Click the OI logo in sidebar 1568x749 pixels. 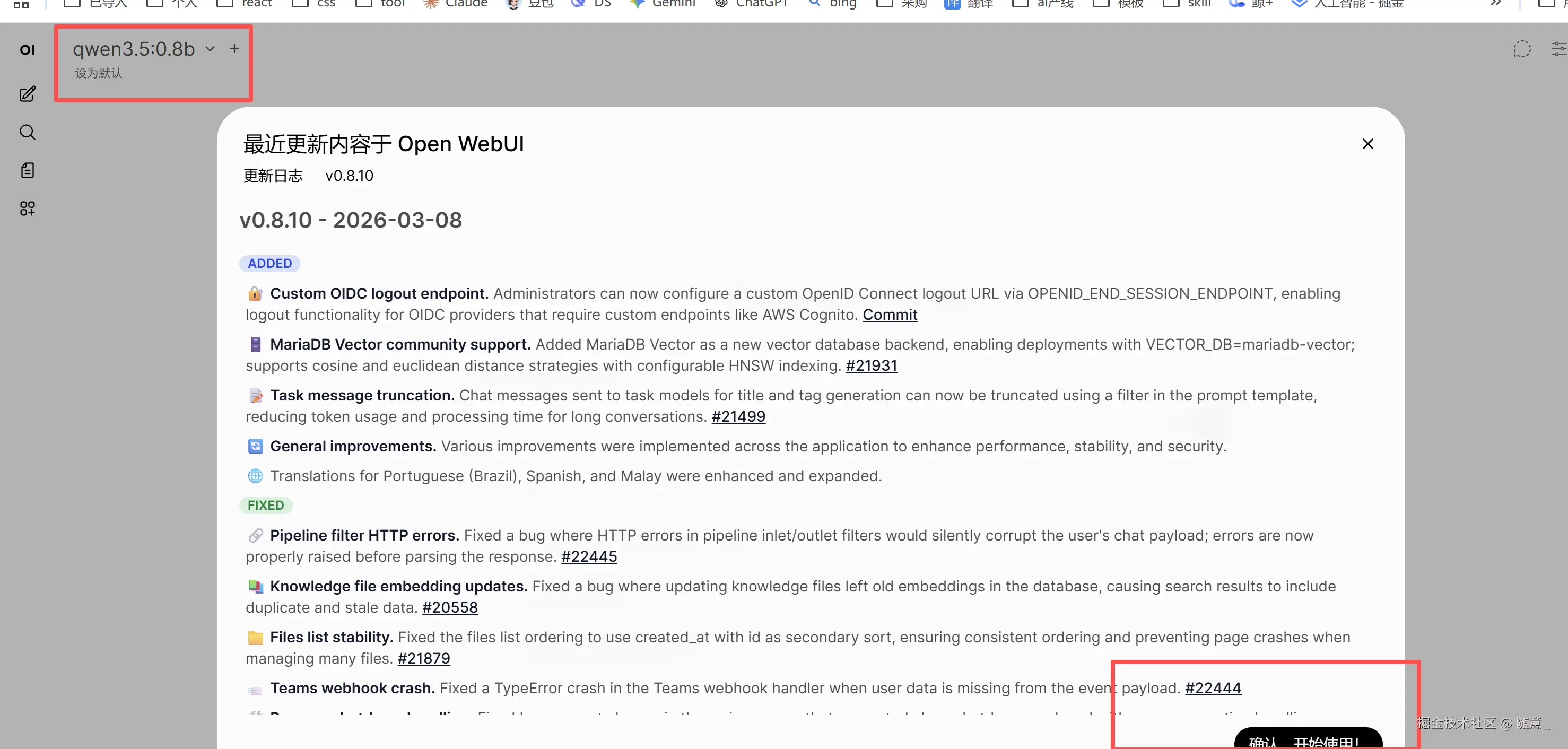[x=28, y=50]
